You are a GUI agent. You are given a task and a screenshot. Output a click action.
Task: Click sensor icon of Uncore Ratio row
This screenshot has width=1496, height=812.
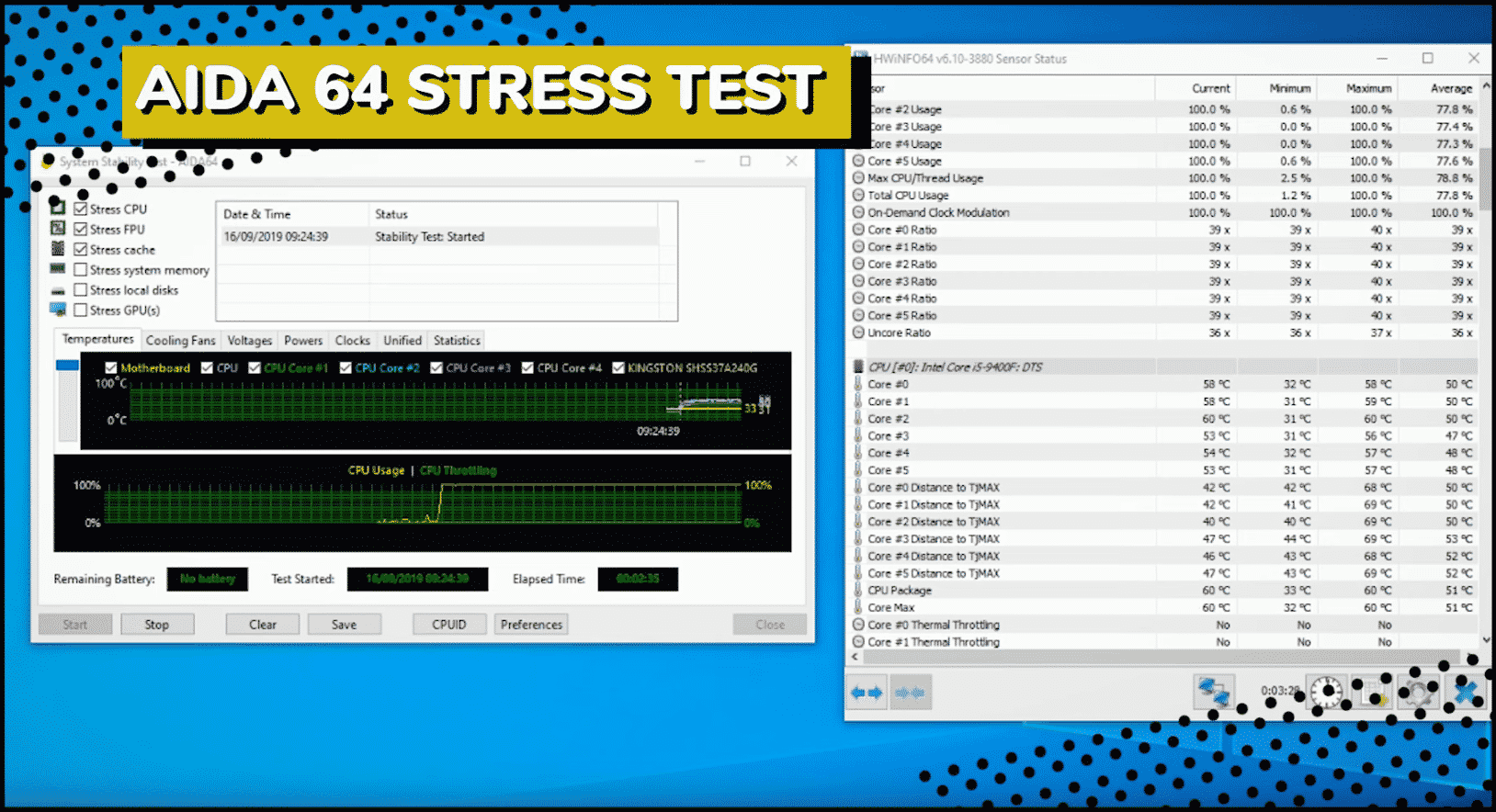859,333
